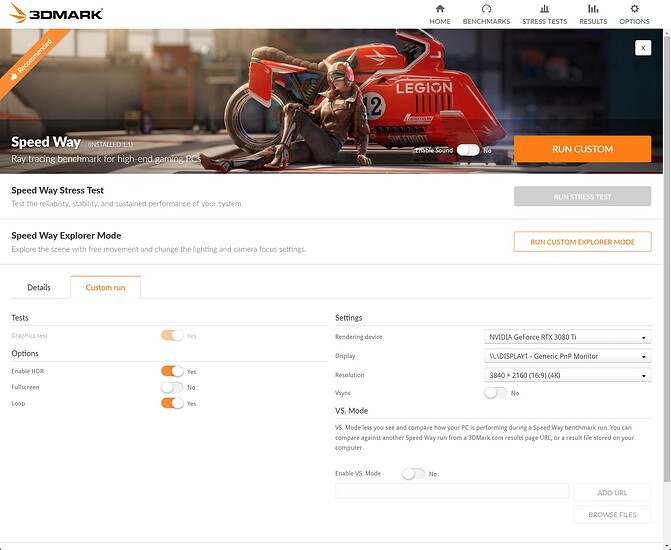Click the VS. Mode URL input field
This screenshot has height=550, width=671.
452,491
